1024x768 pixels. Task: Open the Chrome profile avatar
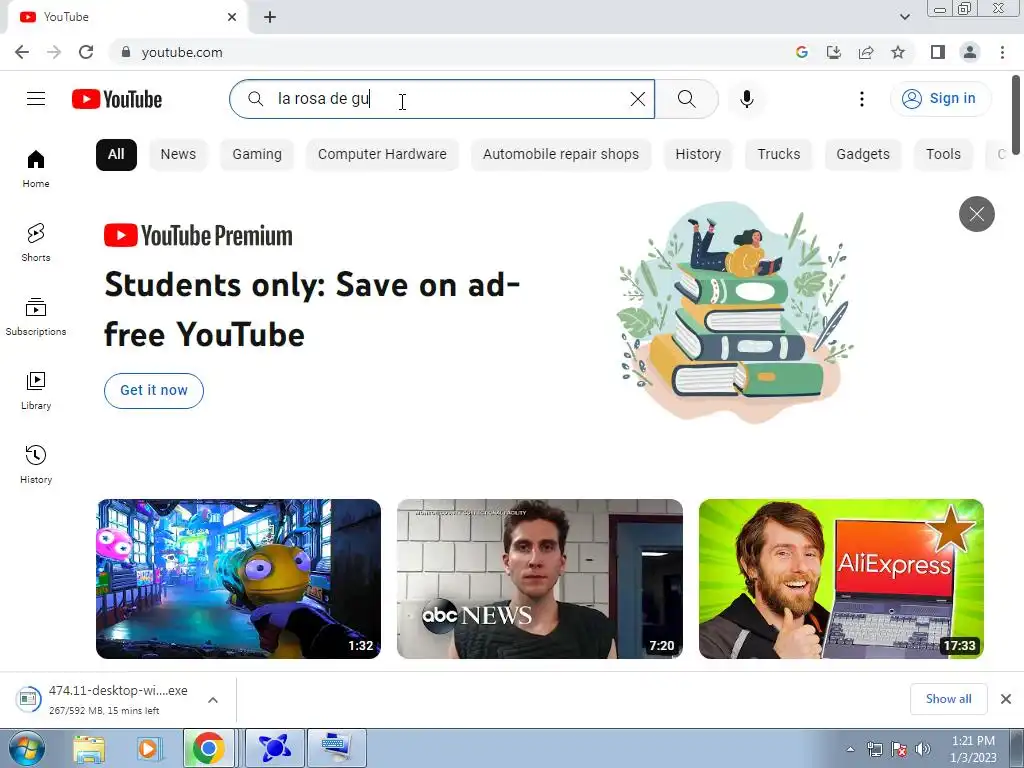point(970,52)
